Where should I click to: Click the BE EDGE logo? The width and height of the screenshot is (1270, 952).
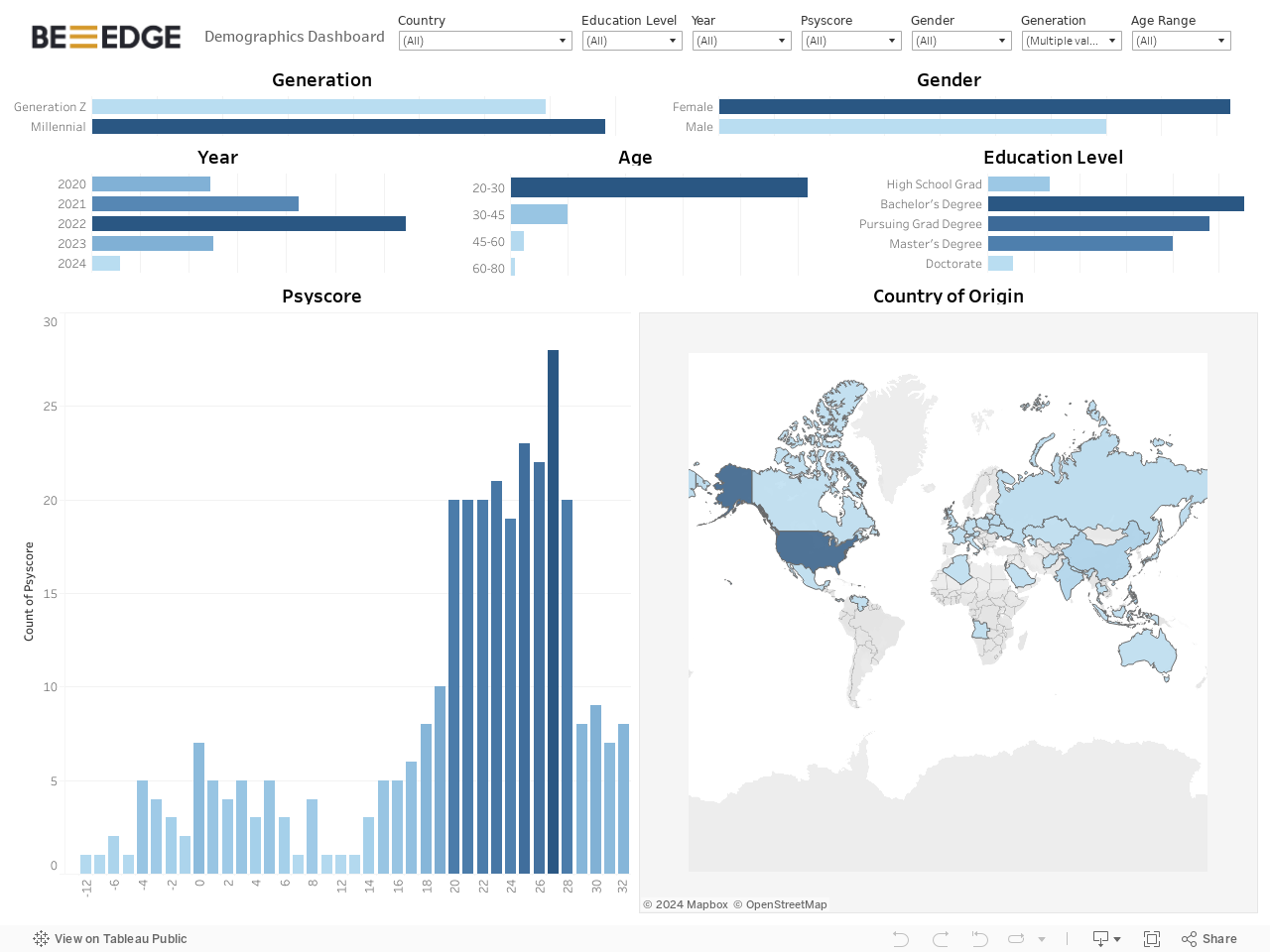[106, 37]
